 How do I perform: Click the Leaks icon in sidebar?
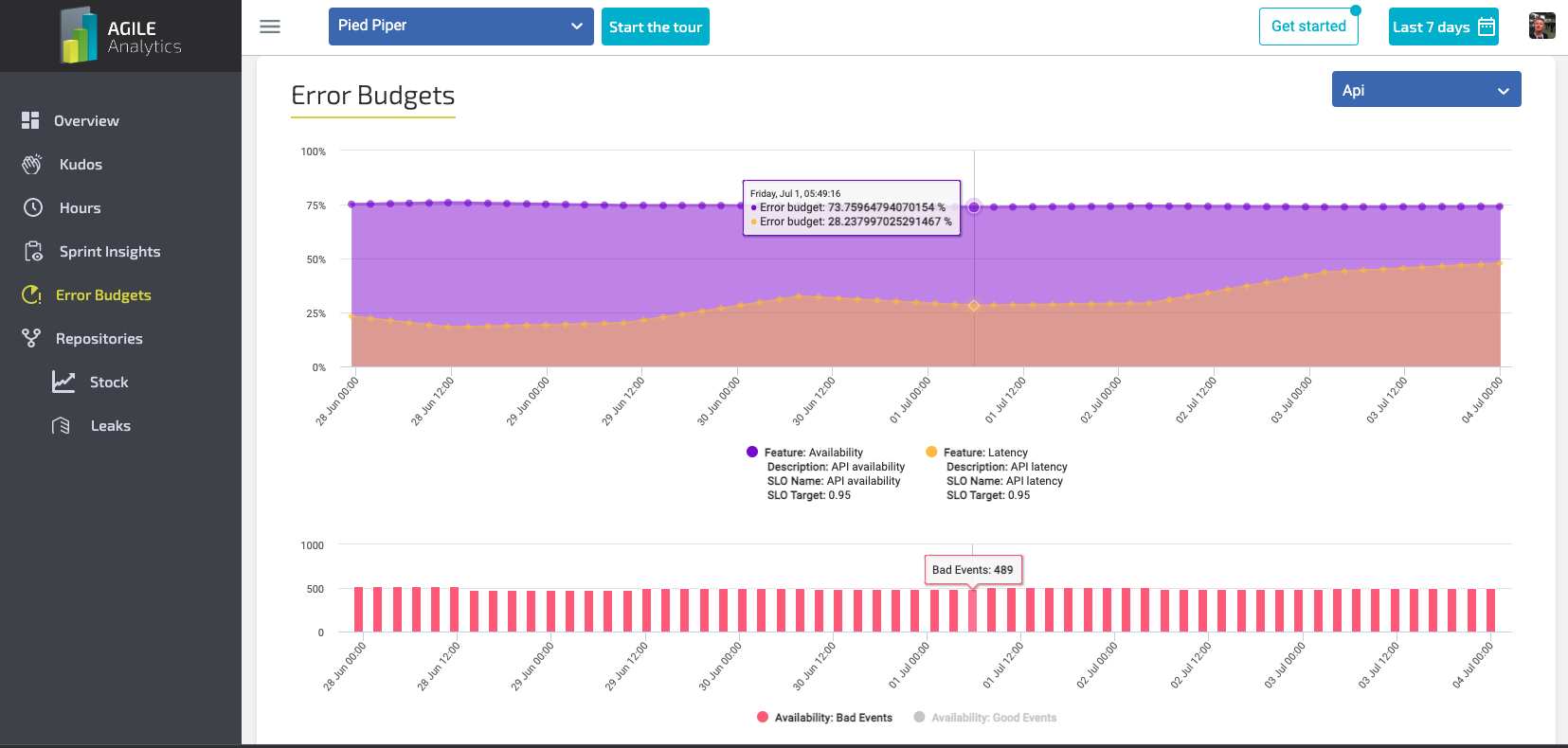[x=62, y=425]
